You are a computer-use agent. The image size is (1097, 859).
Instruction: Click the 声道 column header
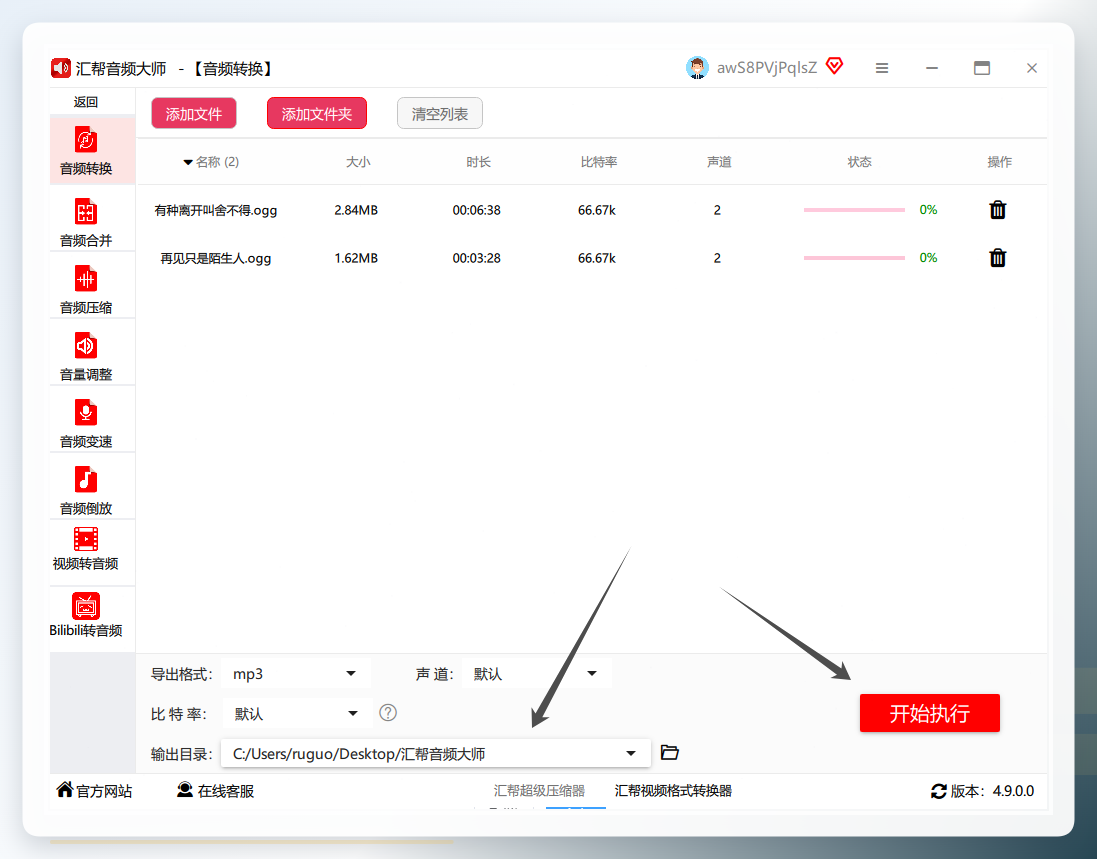[719, 162]
